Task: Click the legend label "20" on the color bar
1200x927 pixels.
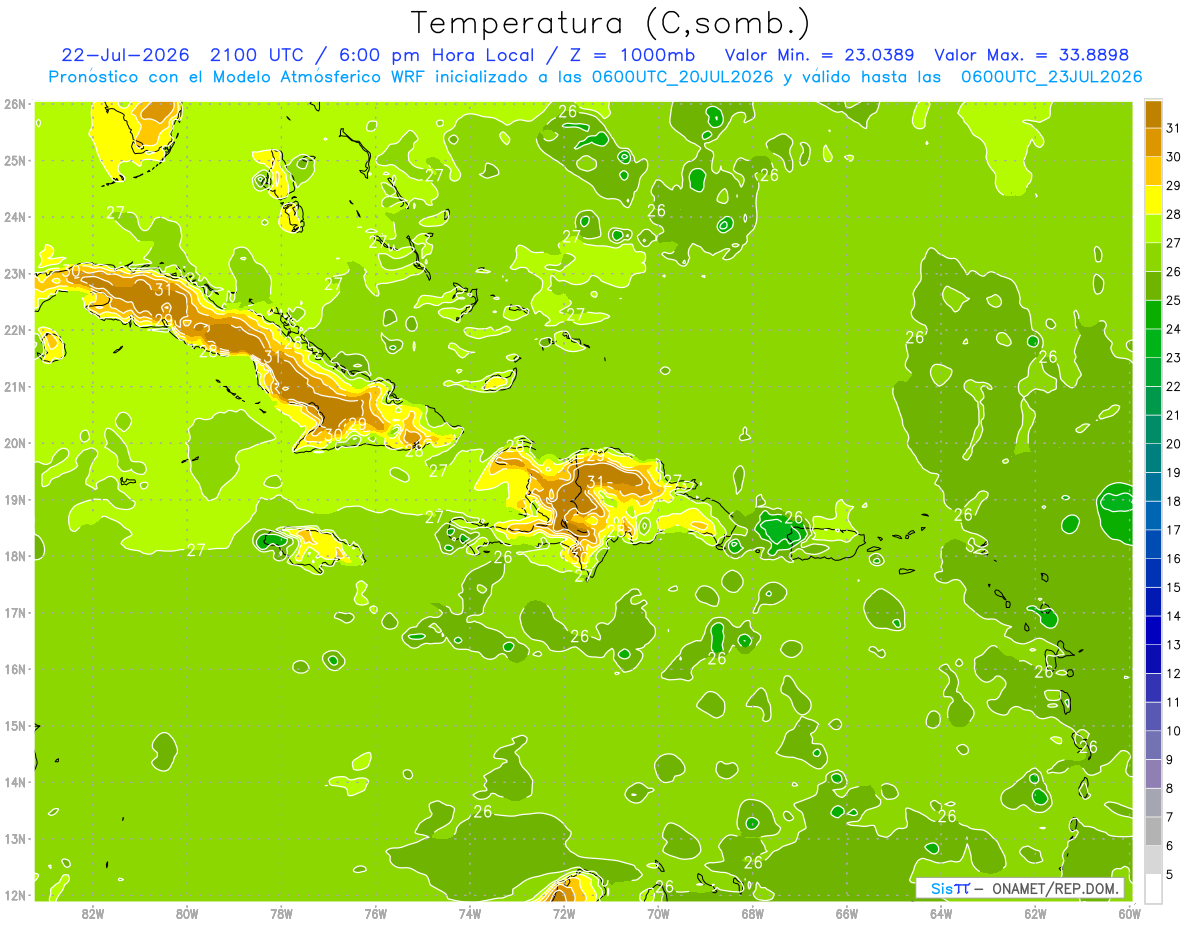Action: (x=1174, y=443)
